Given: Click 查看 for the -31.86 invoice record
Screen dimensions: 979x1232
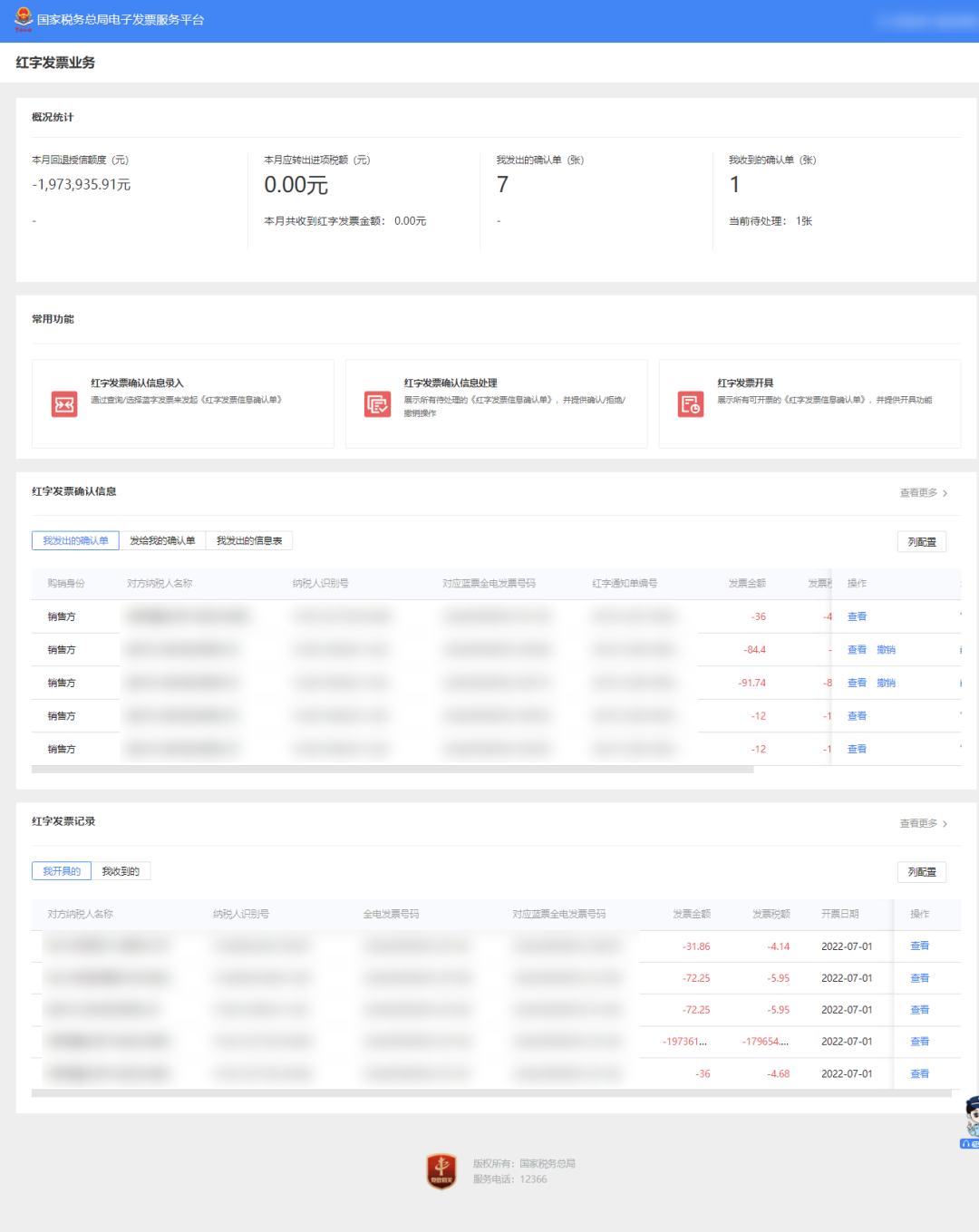Looking at the screenshot, I should click(x=919, y=946).
